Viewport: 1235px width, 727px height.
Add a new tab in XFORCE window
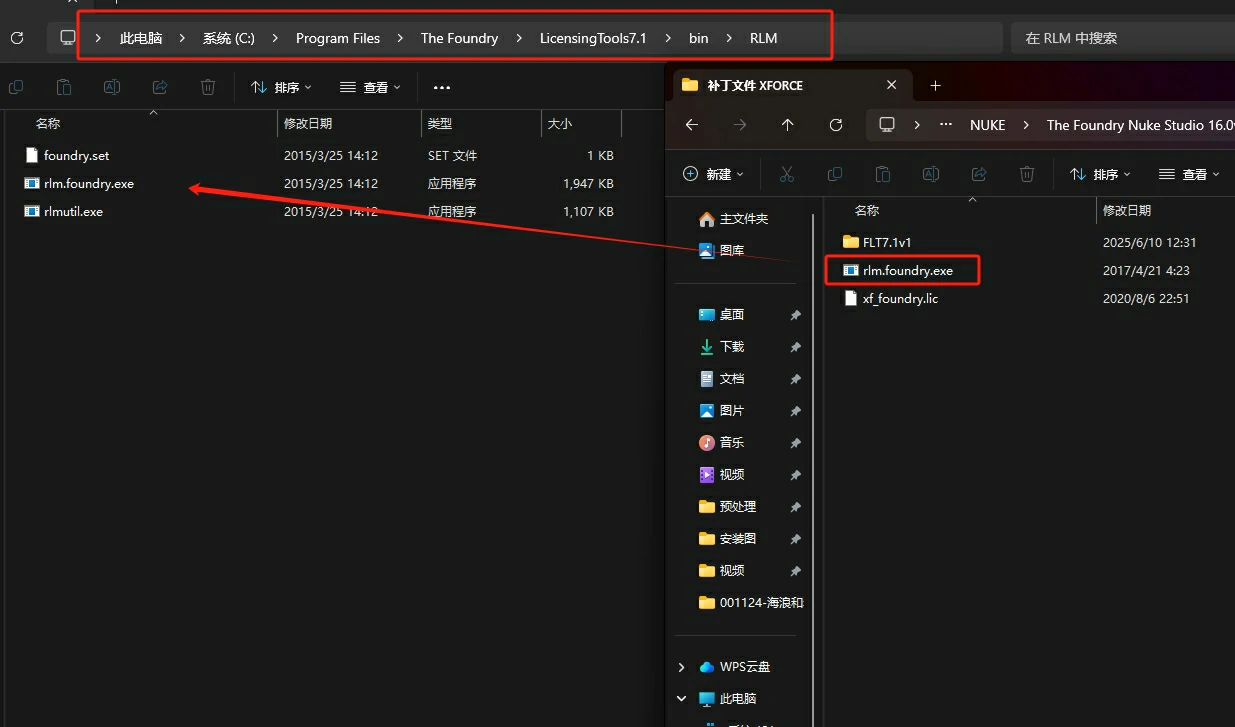click(x=936, y=86)
